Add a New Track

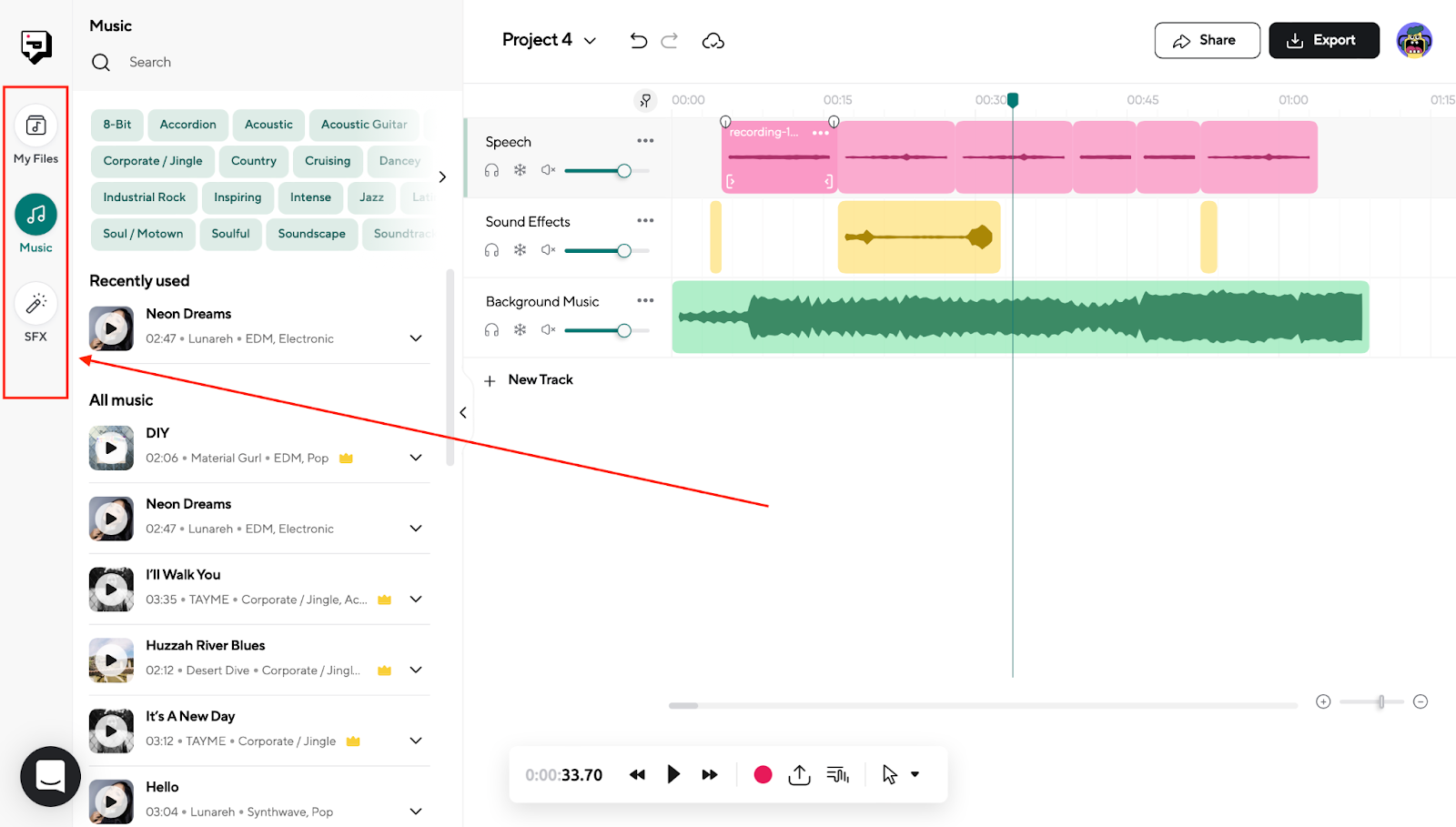(530, 380)
